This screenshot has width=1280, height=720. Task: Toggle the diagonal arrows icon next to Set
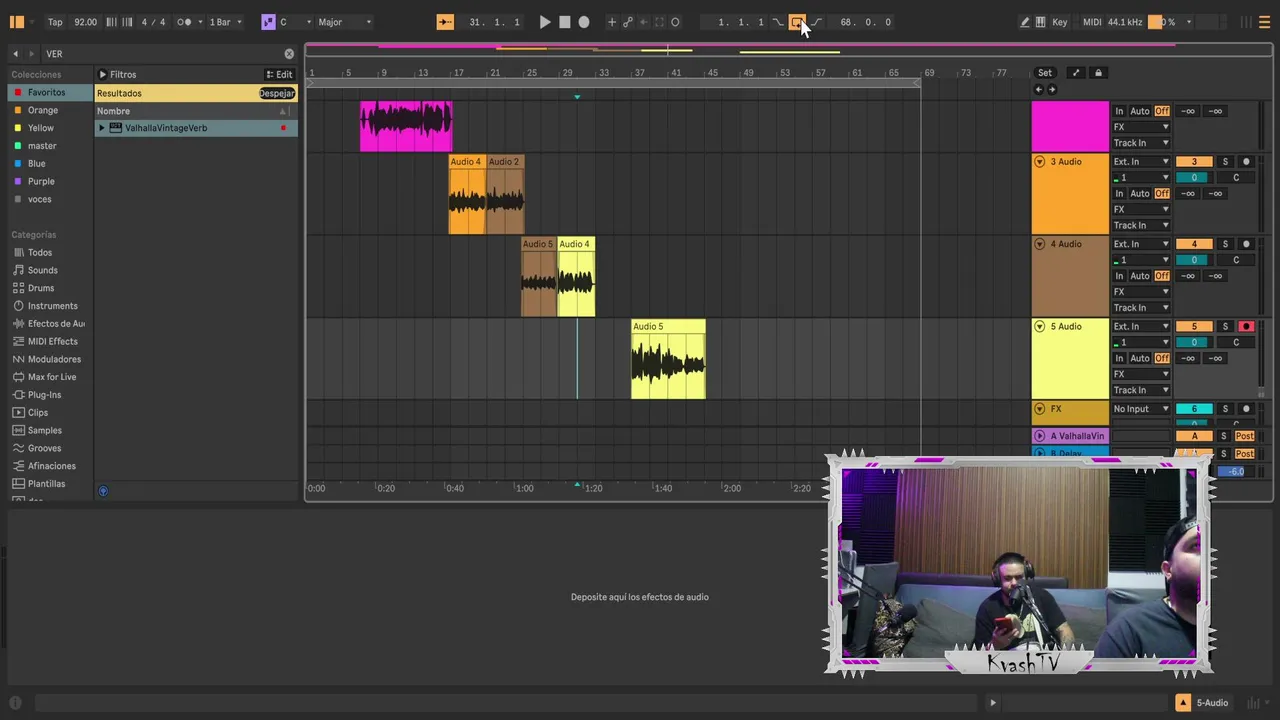[1076, 73]
